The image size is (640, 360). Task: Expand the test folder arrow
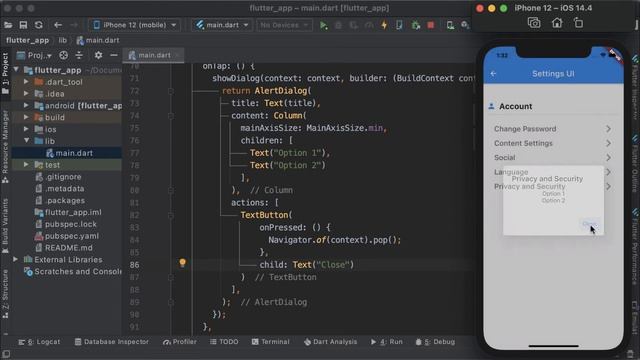tap(27, 164)
